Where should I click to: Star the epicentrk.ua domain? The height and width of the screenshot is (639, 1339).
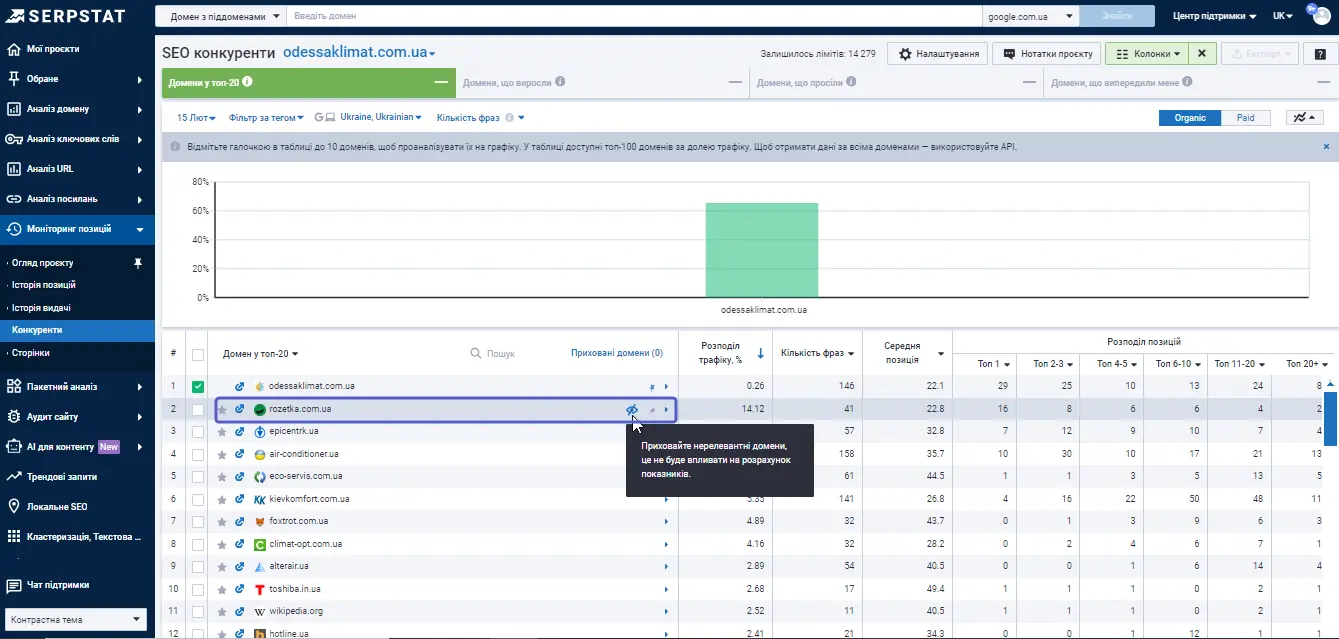tap(222, 432)
